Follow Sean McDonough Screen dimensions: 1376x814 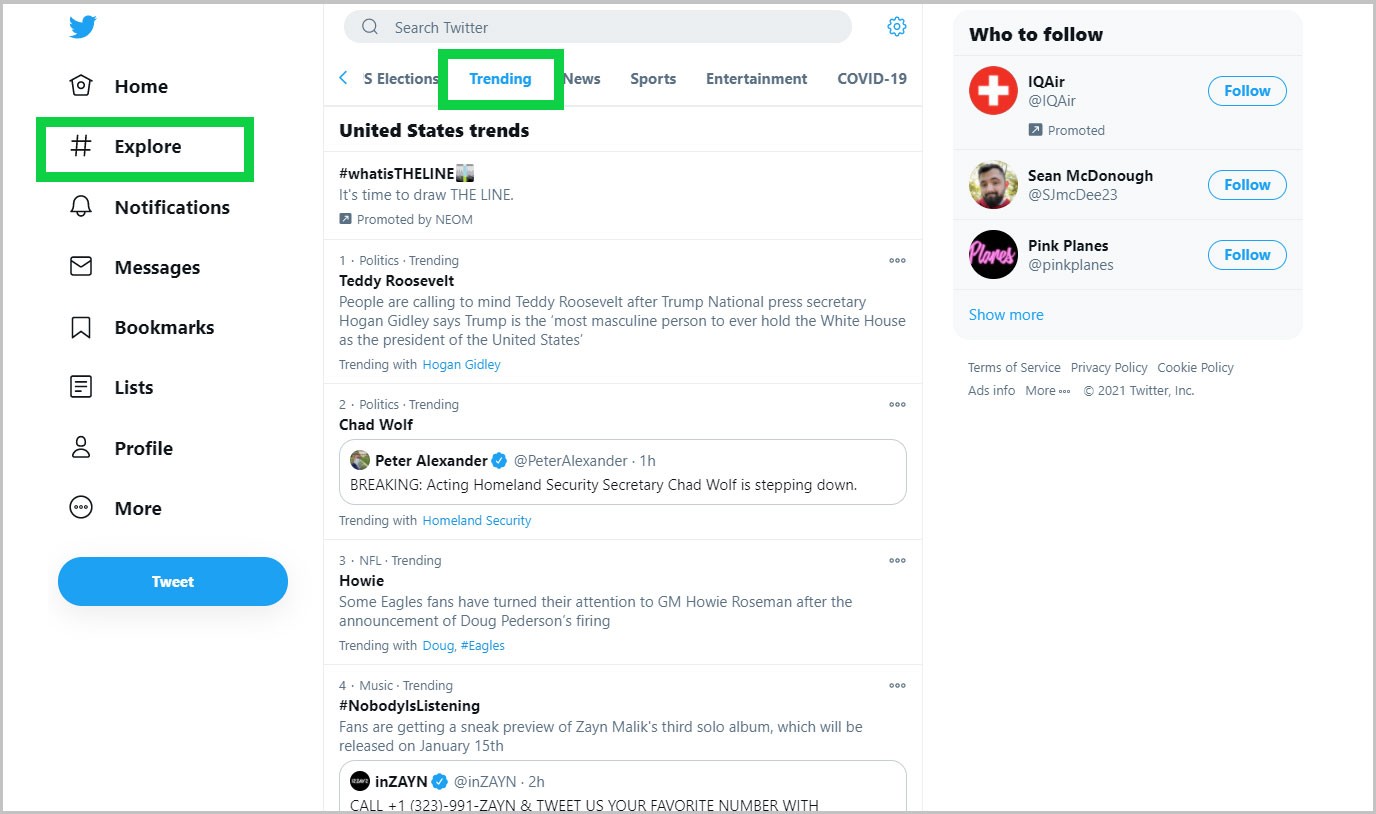(x=1247, y=185)
